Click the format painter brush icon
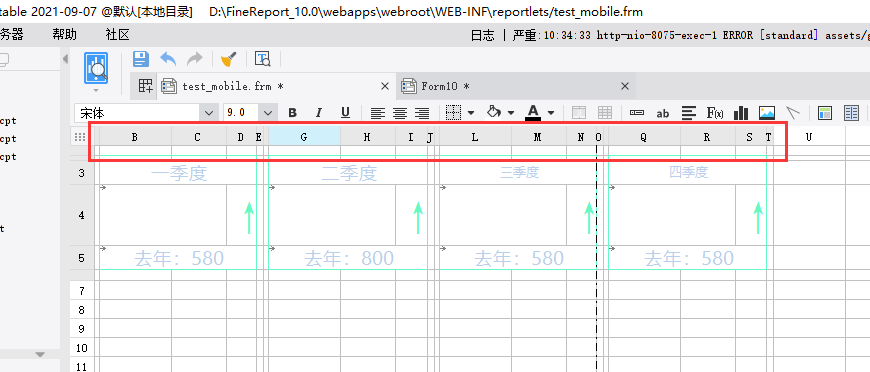 (x=229, y=59)
